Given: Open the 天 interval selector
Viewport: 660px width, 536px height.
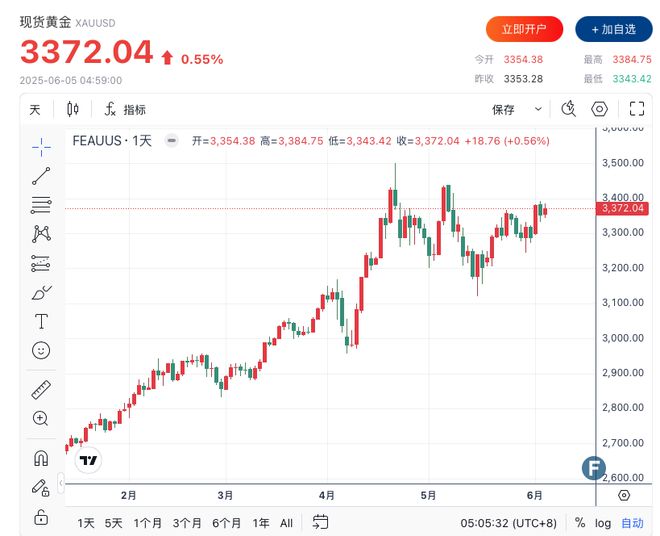Looking at the screenshot, I should click(35, 110).
